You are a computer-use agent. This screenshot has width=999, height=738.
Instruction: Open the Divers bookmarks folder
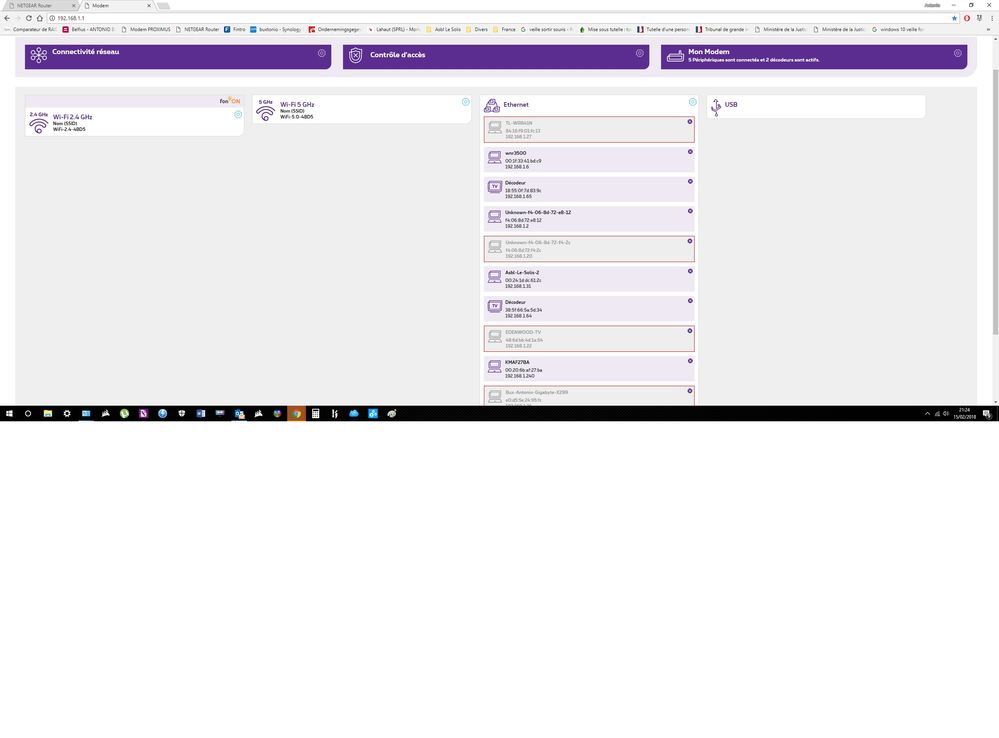point(477,29)
